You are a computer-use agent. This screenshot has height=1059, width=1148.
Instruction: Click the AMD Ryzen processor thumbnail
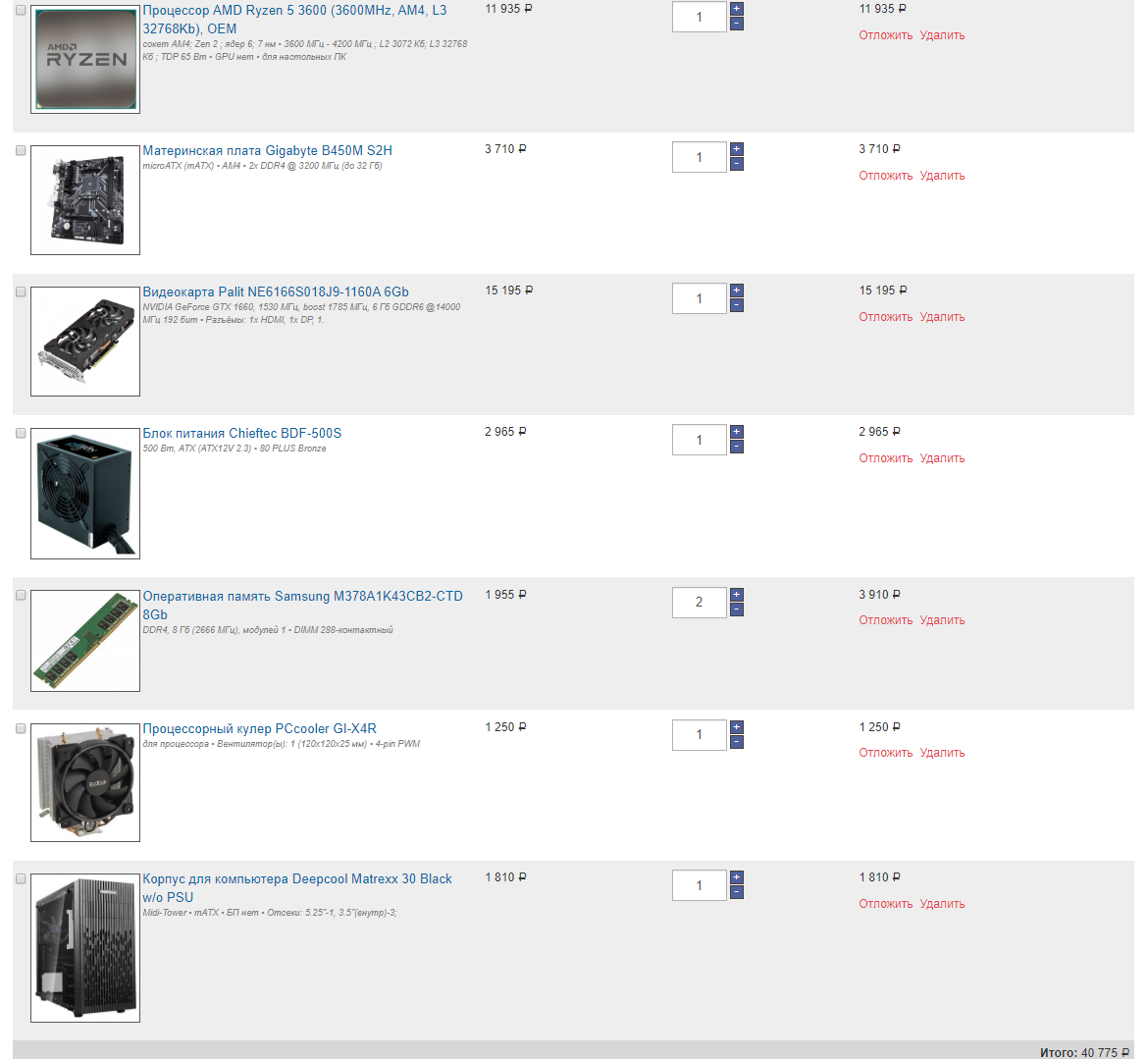[85, 59]
